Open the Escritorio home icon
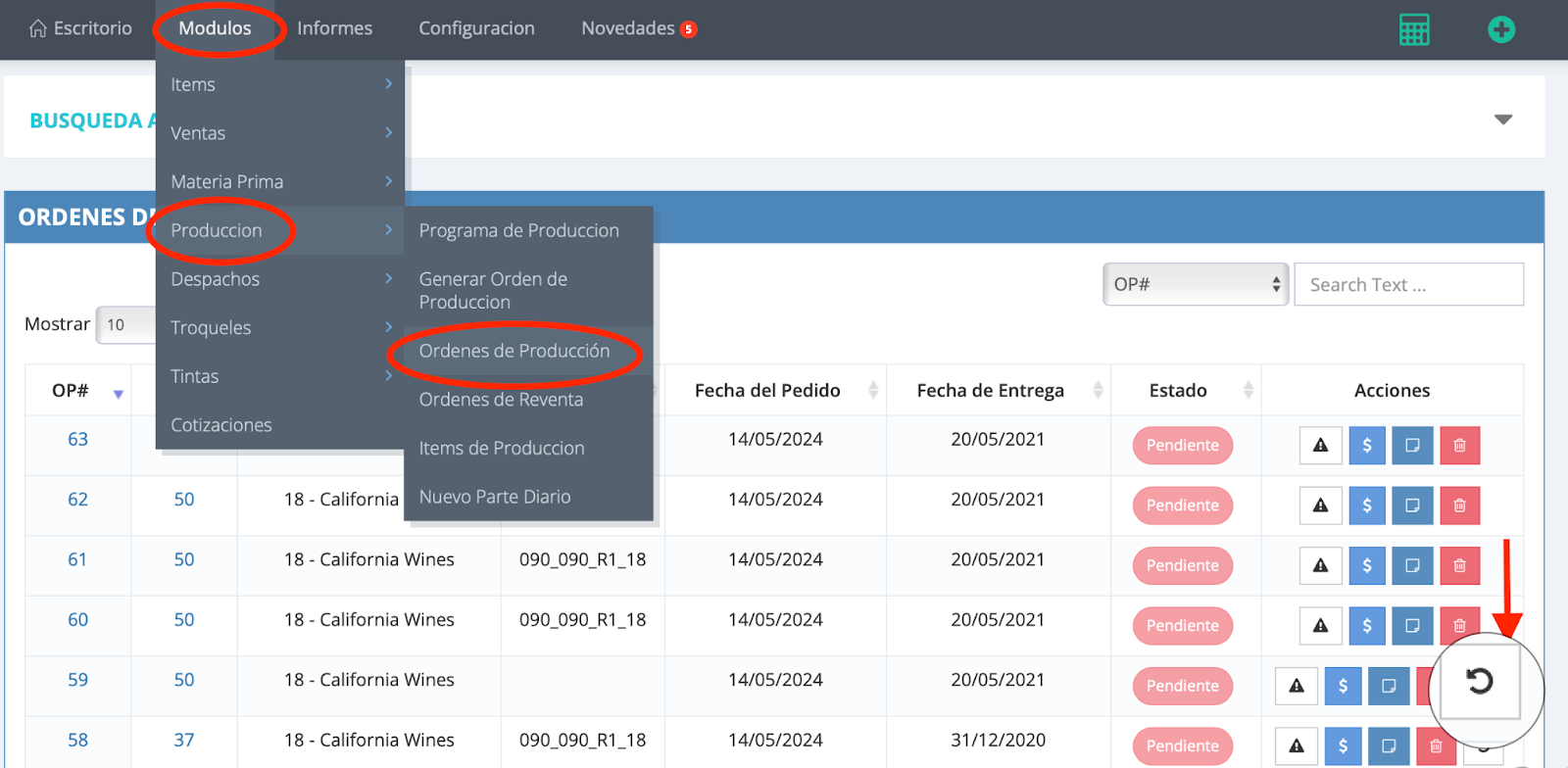The image size is (1568, 768). (x=38, y=28)
